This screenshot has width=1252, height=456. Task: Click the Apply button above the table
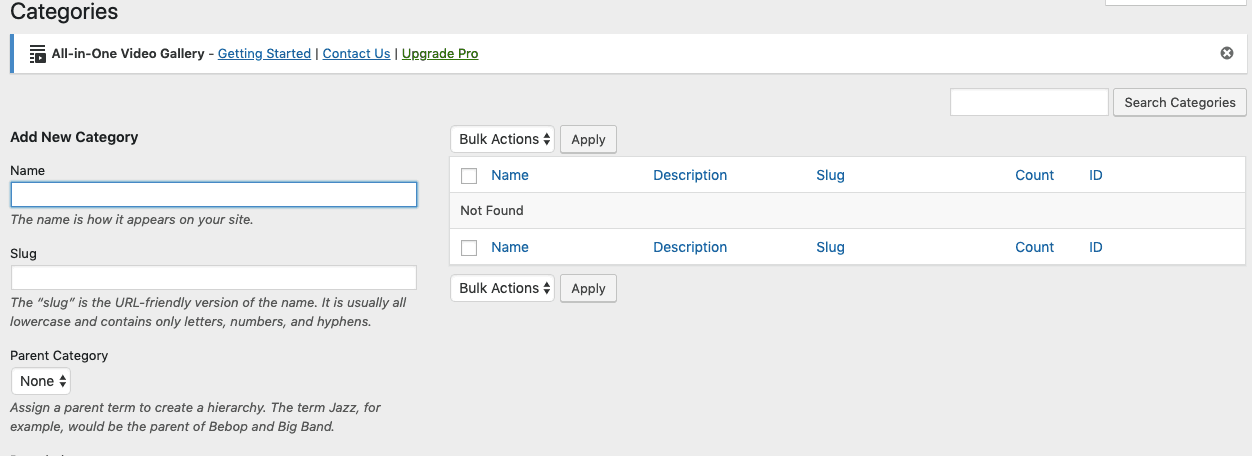[588, 139]
